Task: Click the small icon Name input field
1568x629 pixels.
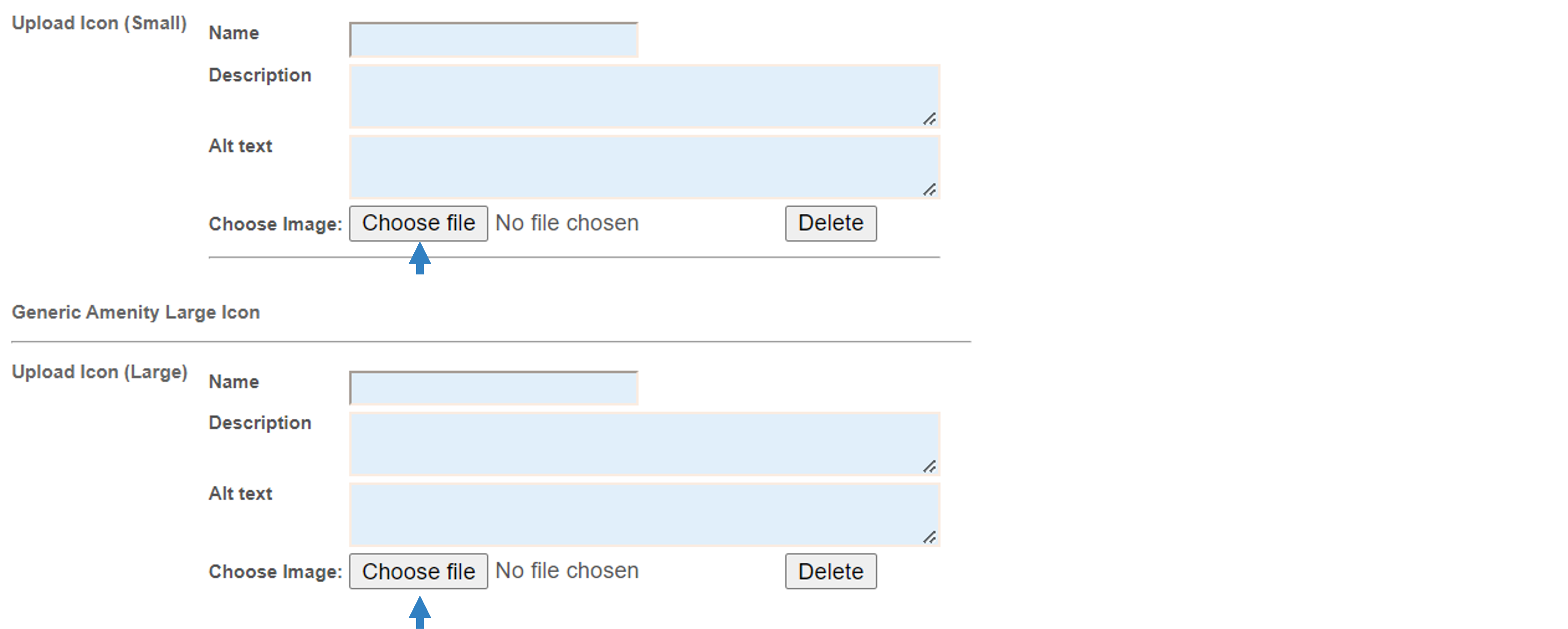Action: (x=494, y=40)
